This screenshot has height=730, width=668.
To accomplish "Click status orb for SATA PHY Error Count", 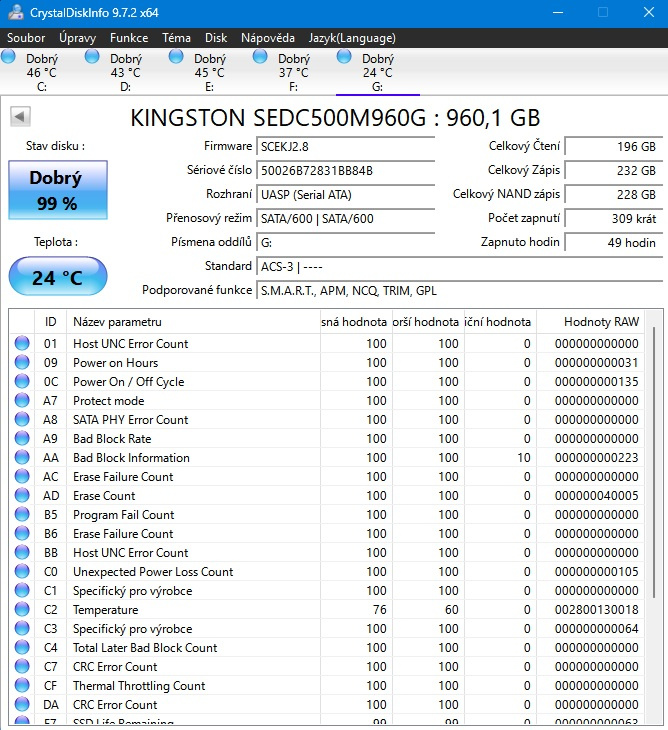I will [x=22, y=419].
